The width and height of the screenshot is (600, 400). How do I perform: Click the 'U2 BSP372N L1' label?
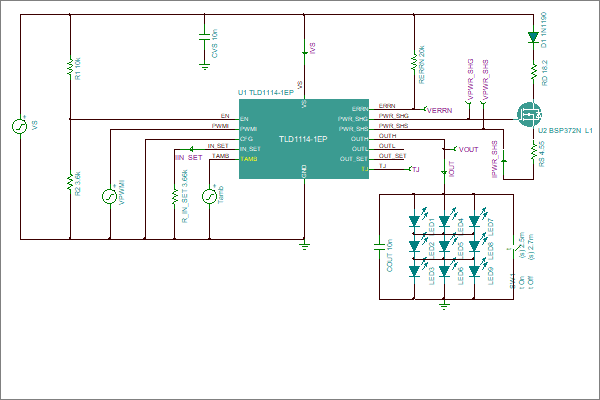565,131
